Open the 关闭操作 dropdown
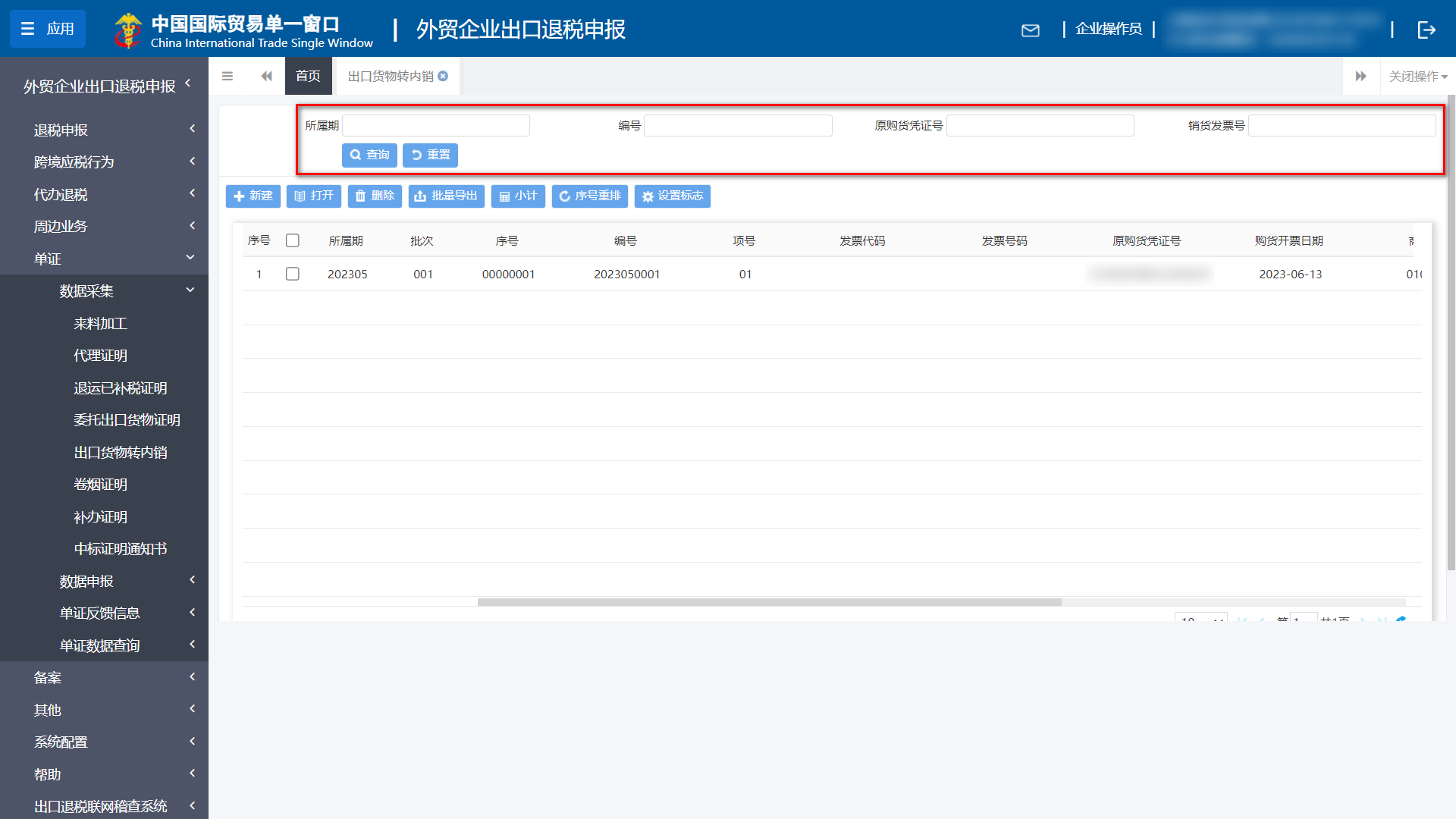 [x=1417, y=76]
